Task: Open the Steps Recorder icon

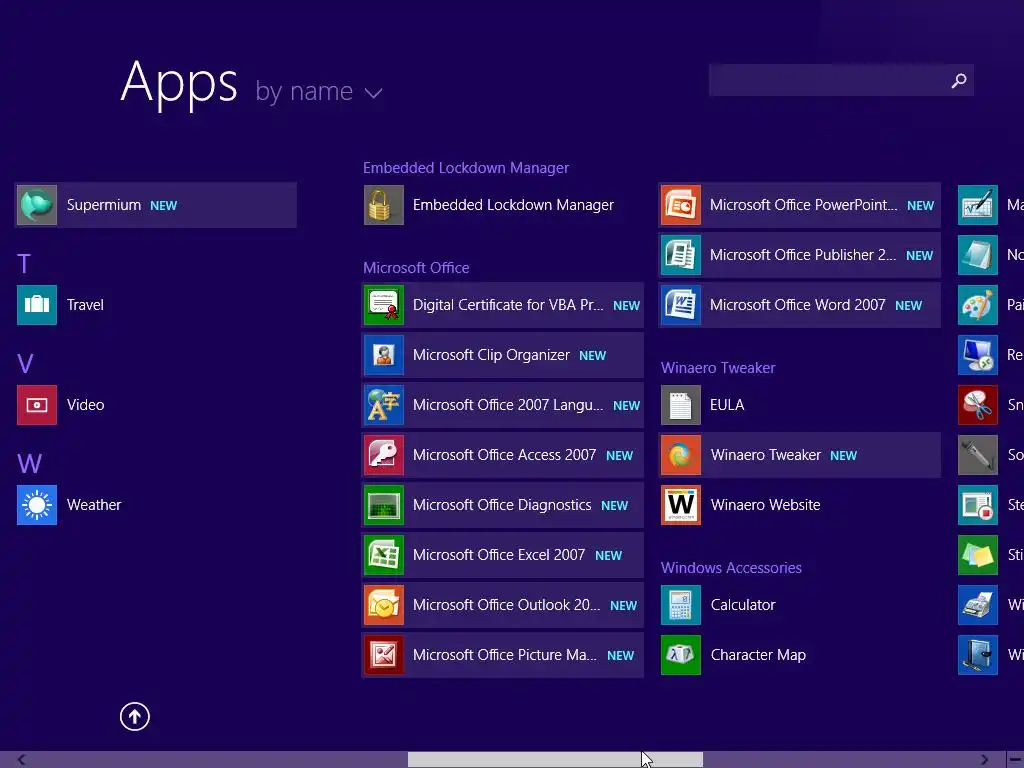Action: (978, 505)
